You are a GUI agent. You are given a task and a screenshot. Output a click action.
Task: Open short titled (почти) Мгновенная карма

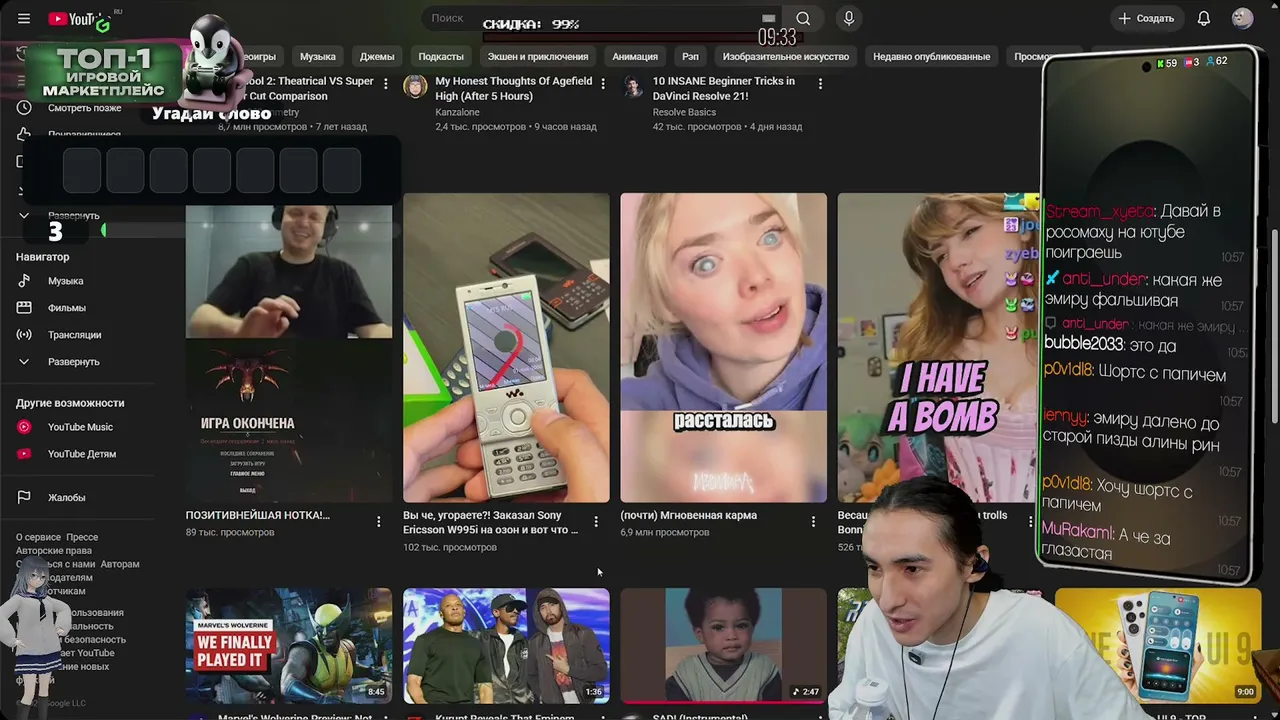tap(689, 515)
